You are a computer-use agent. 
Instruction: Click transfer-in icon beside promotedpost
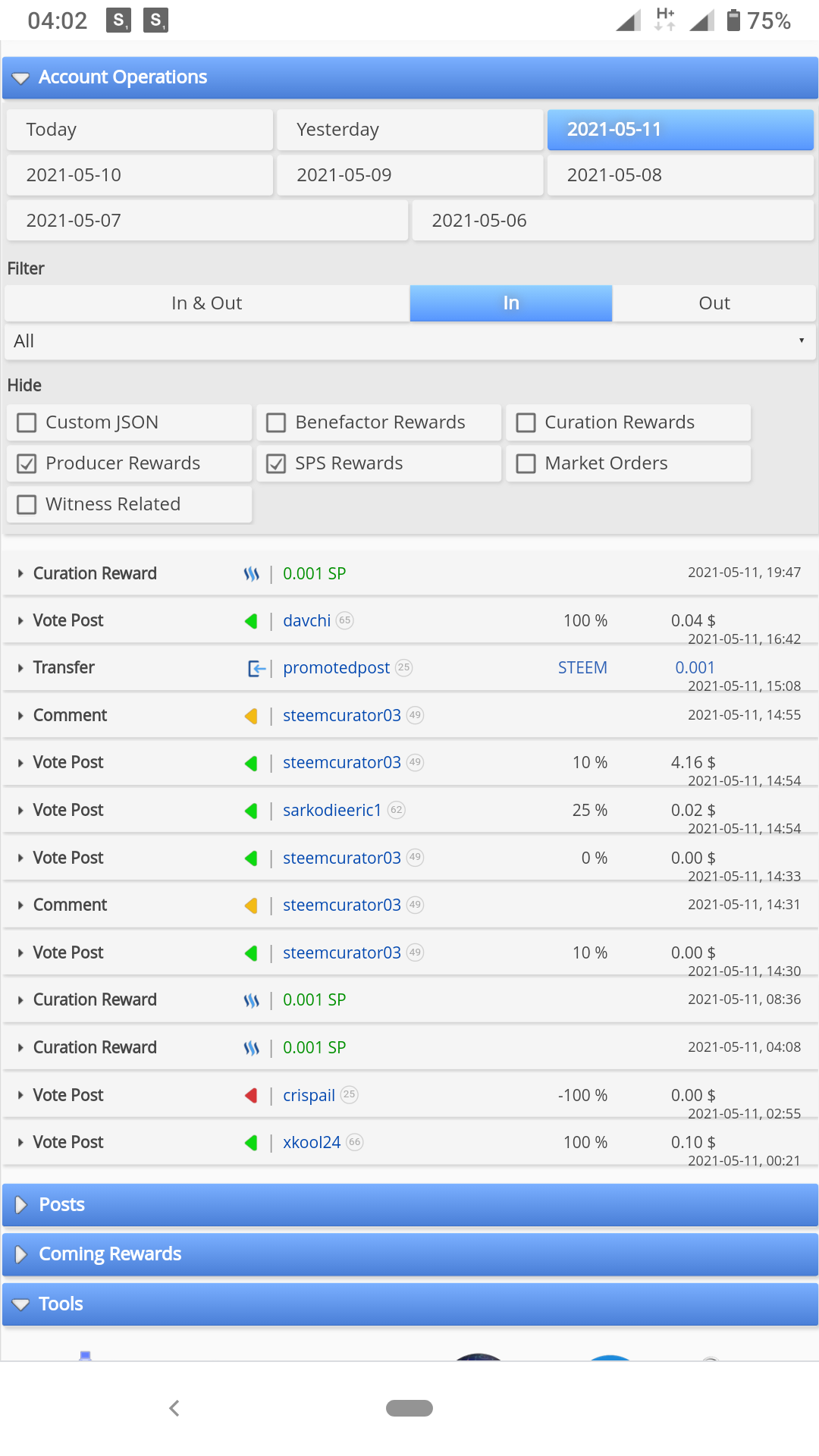click(x=256, y=668)
